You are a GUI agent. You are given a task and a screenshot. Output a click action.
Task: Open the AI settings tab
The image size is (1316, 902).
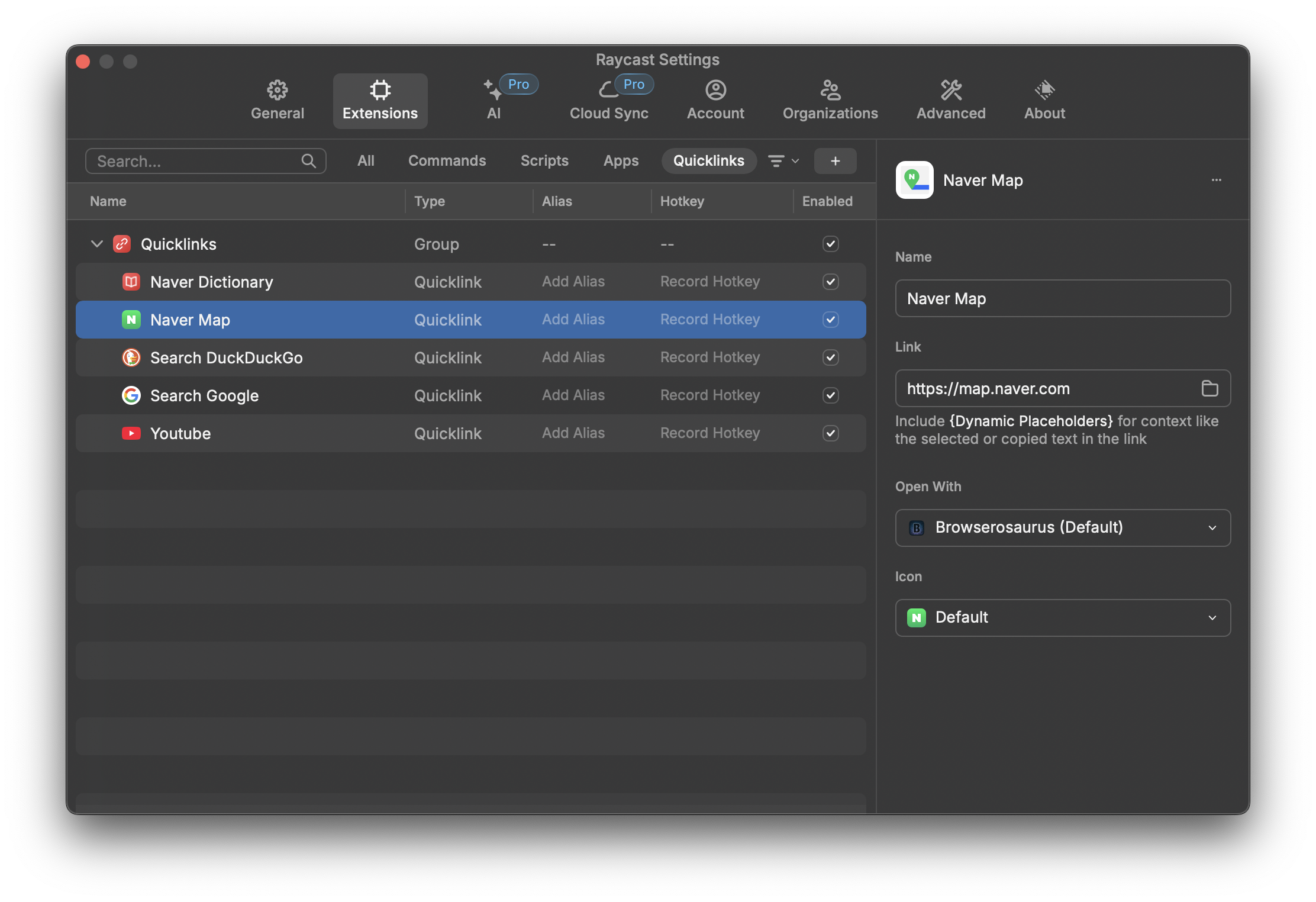click(494, 101)
